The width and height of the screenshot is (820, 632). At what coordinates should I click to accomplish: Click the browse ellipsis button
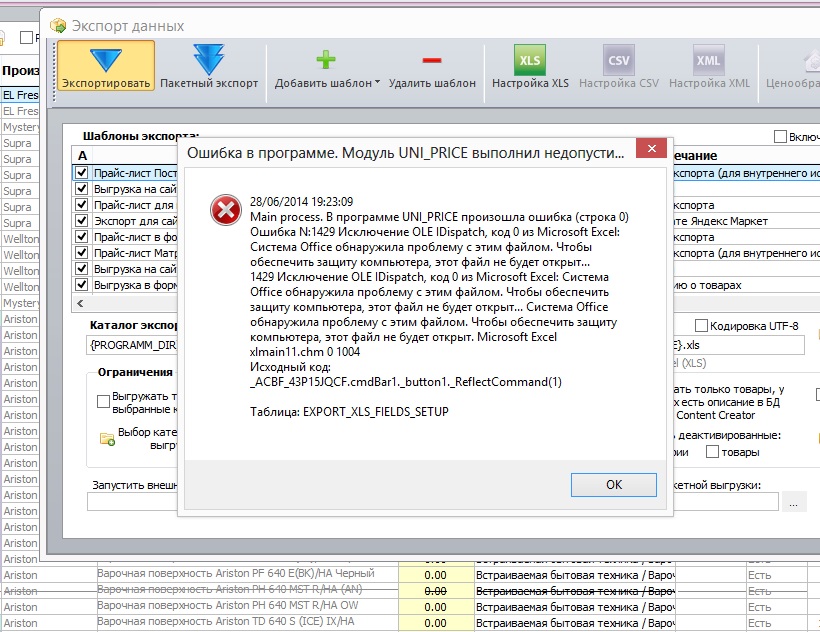point(793,502)
